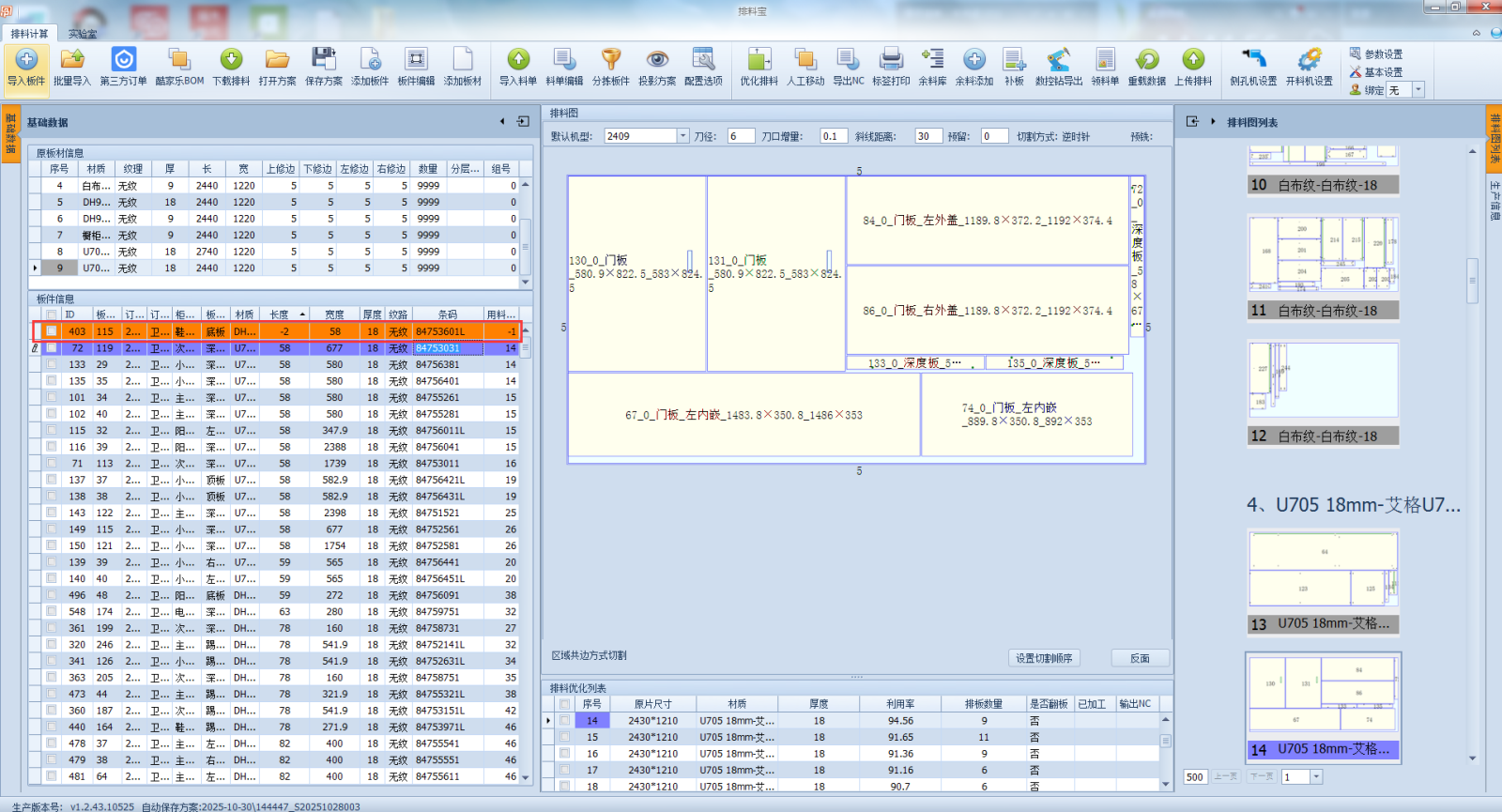Expand the 绑定 binding dropdown

coord(1418,90)
